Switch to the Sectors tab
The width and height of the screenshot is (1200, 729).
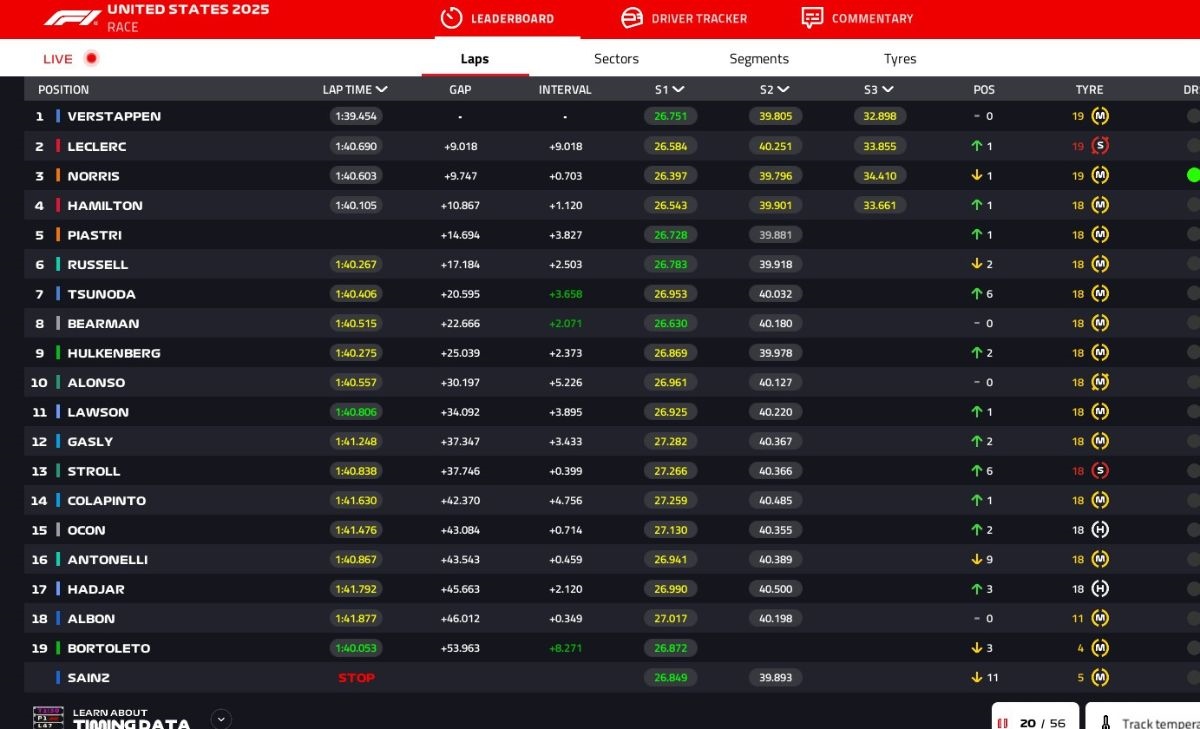(x=616, y=59)
